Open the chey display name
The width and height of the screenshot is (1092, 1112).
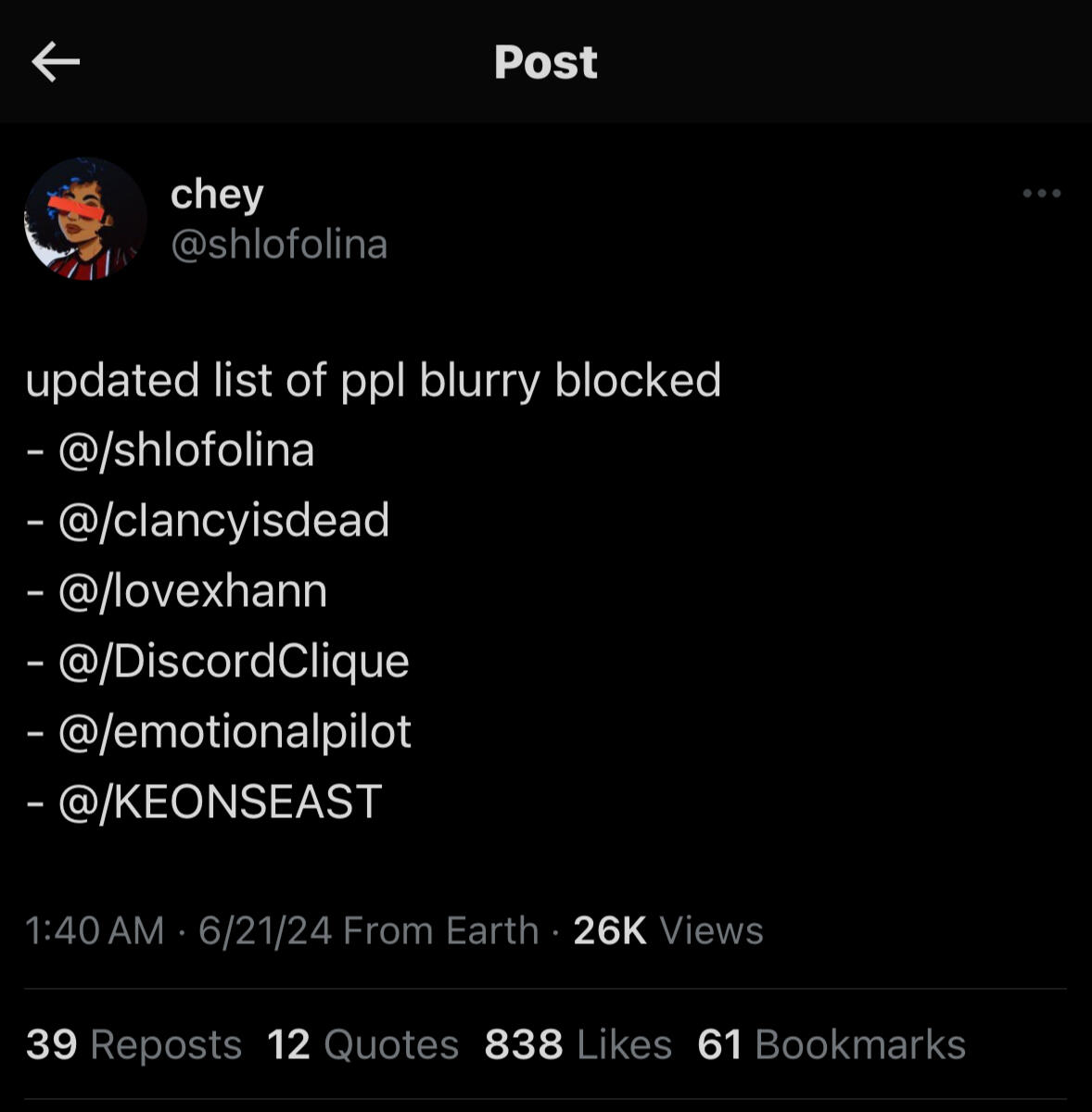[217, 196]
